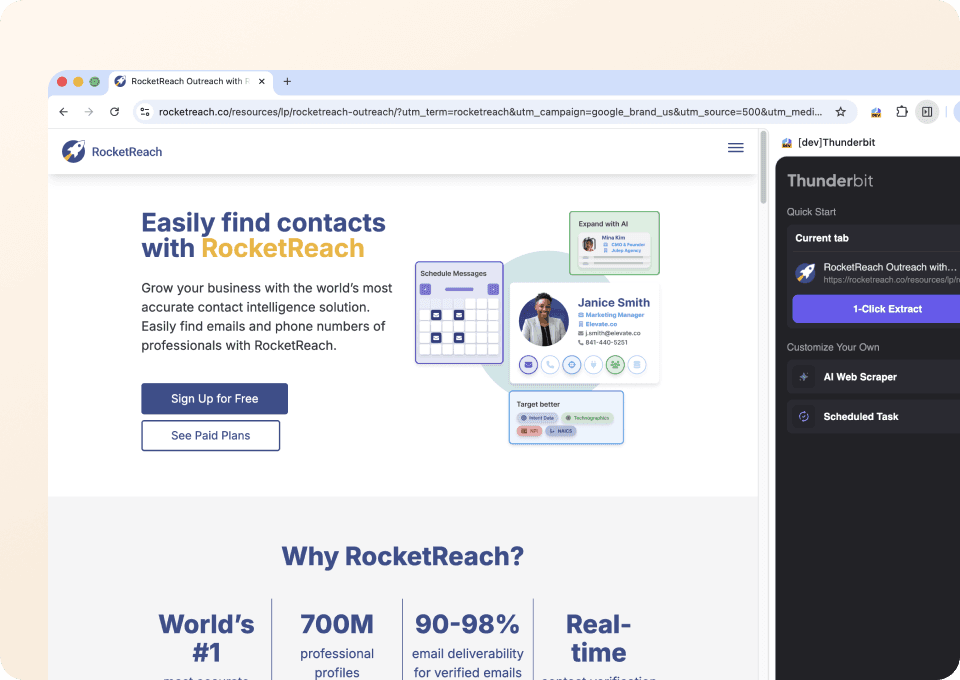Select the list icon on Janice Smith's card
This screenshot has width=960, height=680.
coord(637,364)
